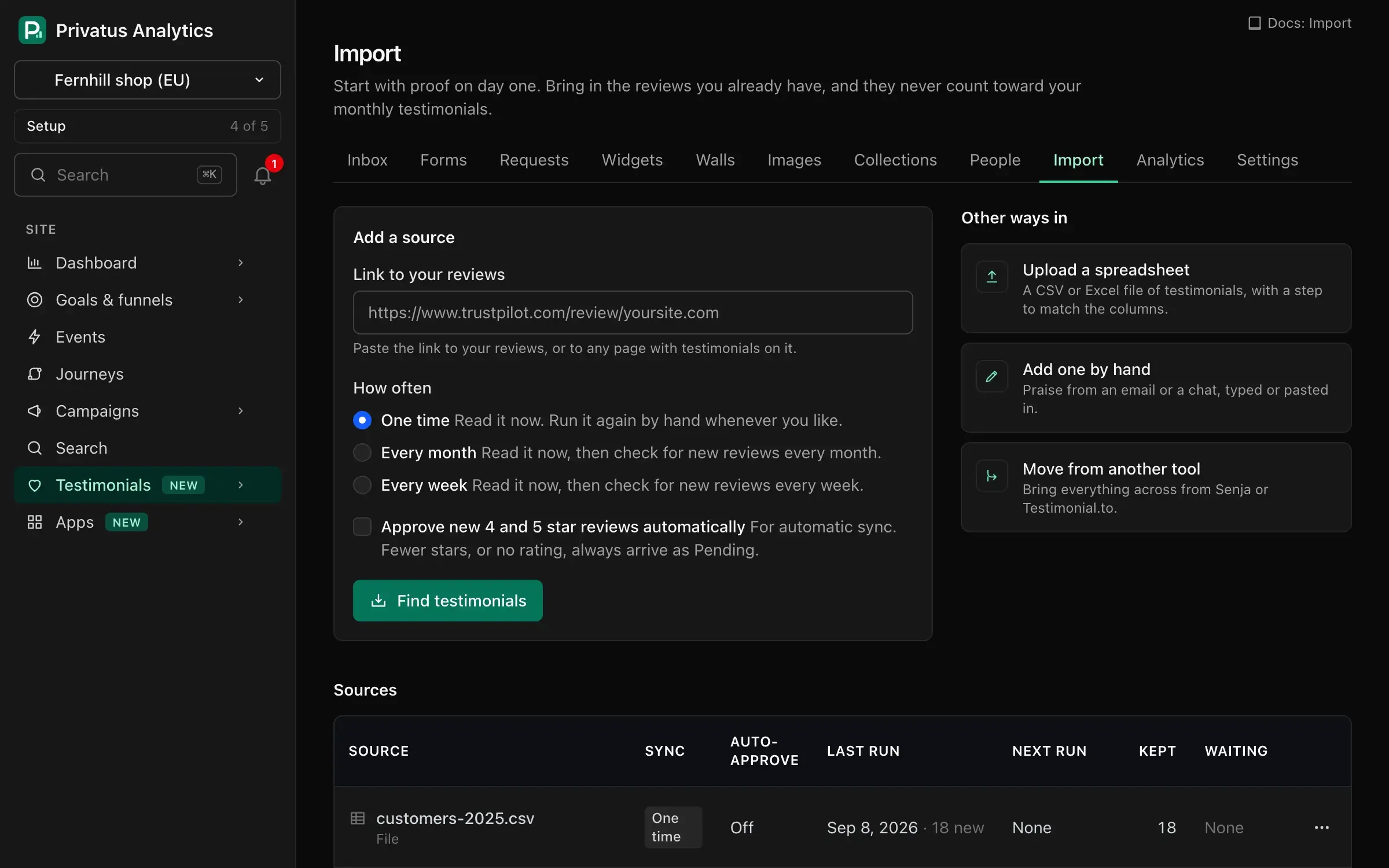Open the Collections tab
1389x868 pixels.
tap(895, 160)
